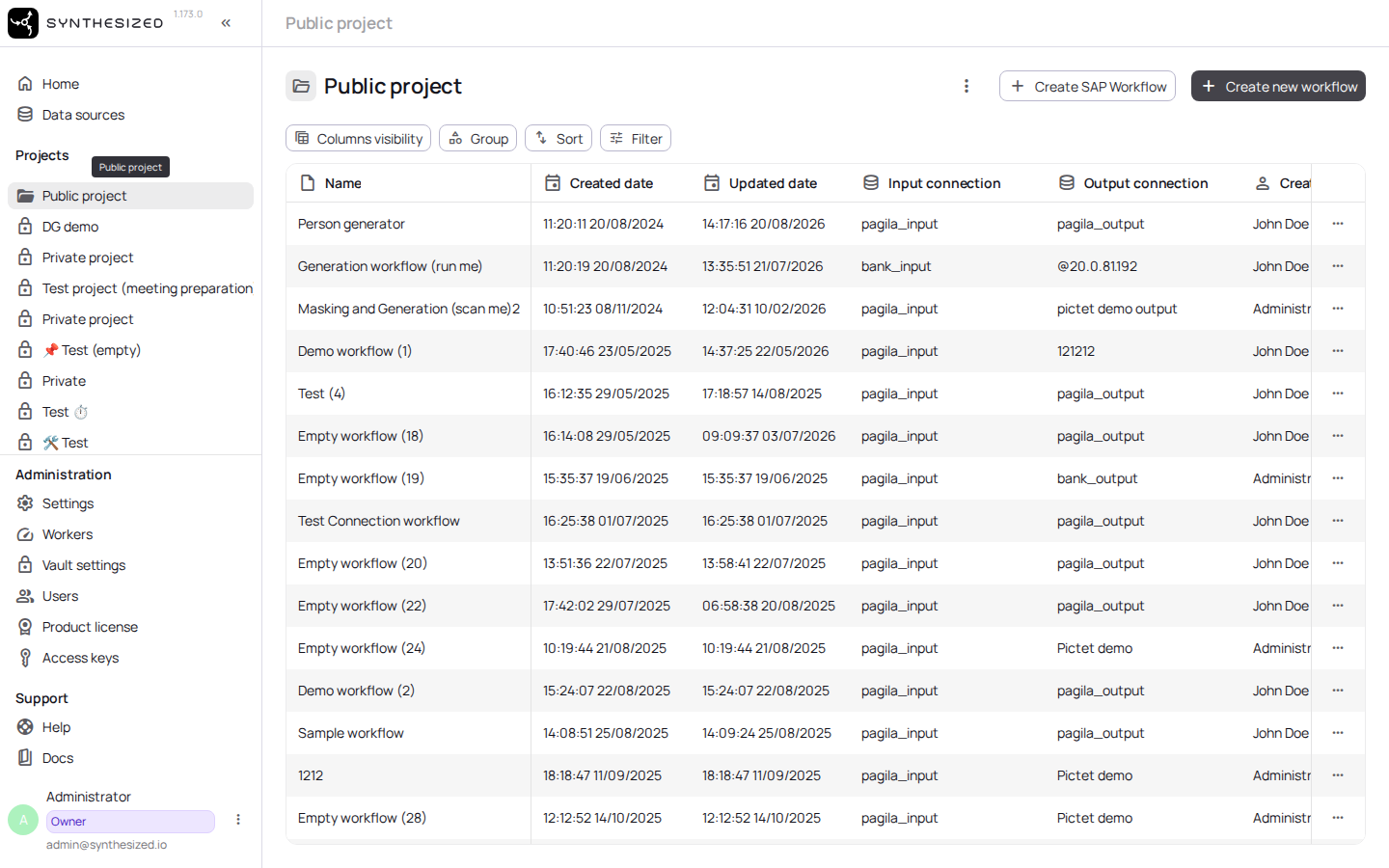
Task: Open row actions for Empty workflow (18)
Action: pos(1338,436)
